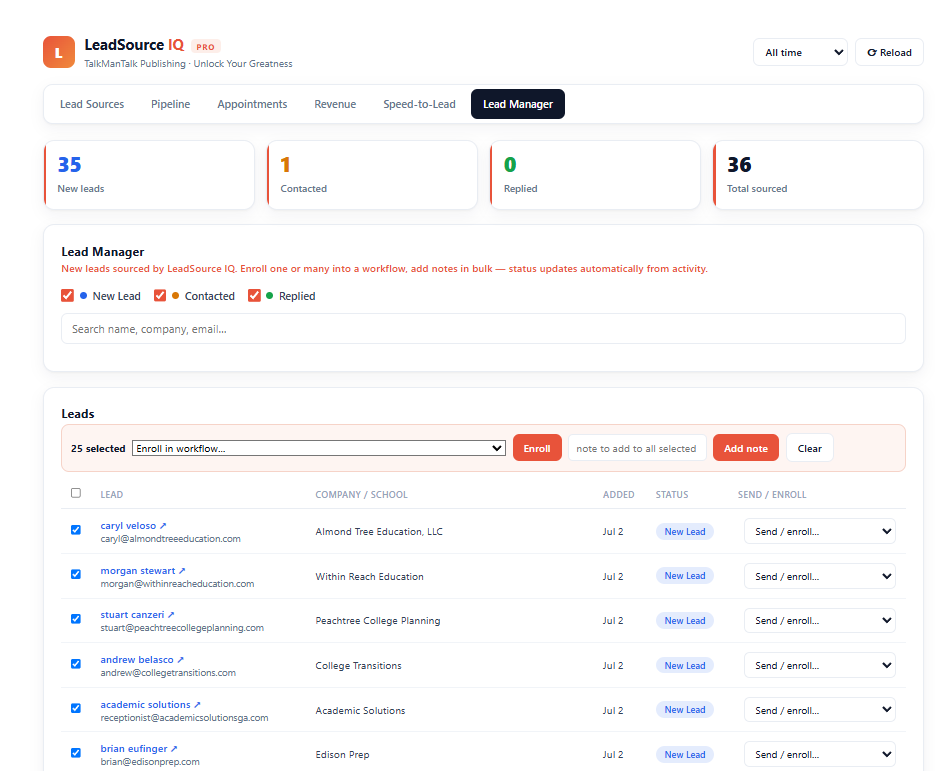Uncheck the brian eufinger row checkbox
This screenshot has height=771, width=935.
pyautogui.click(x=76, y=753)
